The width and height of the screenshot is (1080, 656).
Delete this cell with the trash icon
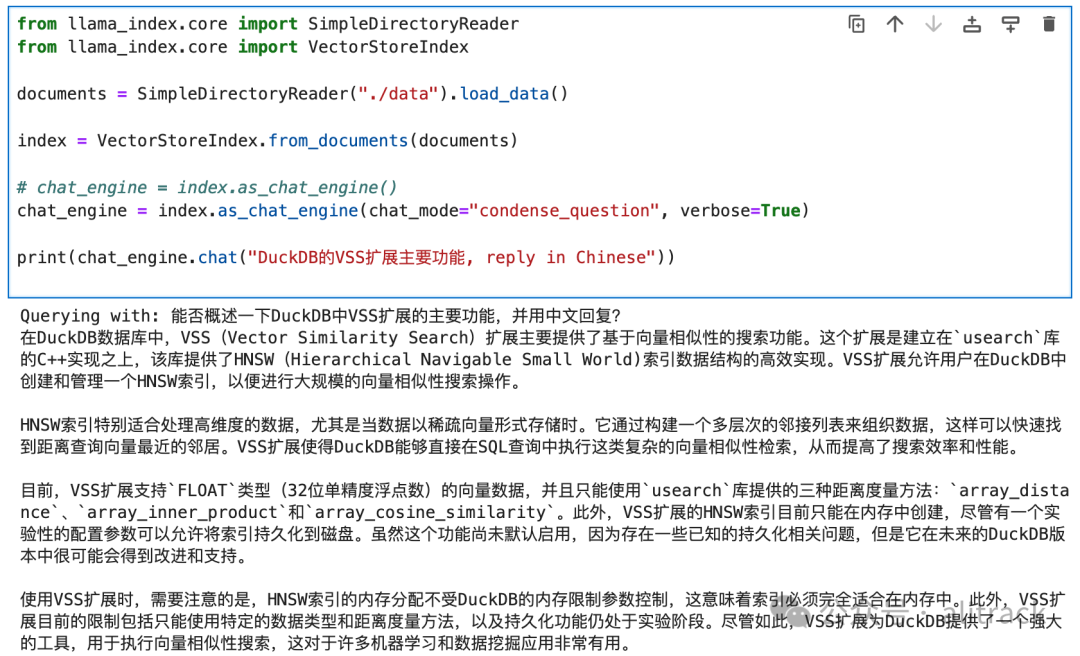[1049, 24]
